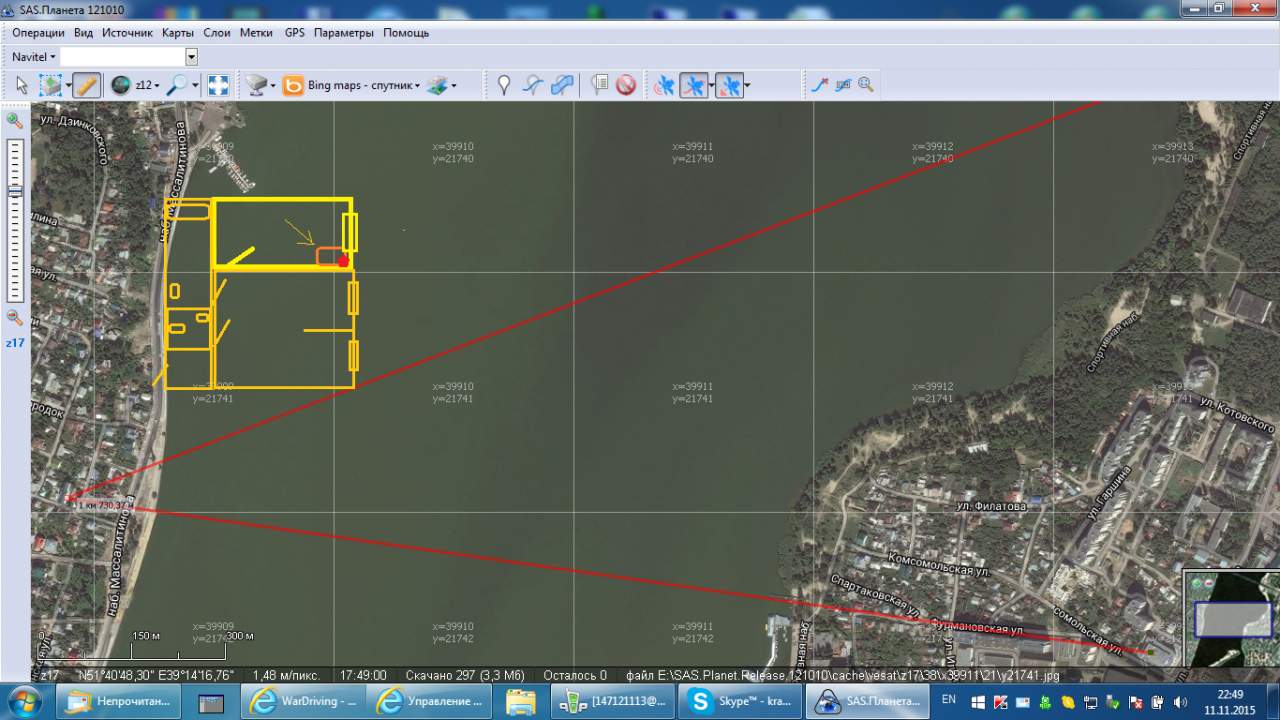Toggle GPS receiver connection
This screenshot has width=1280, height=720.
point(663,85)
